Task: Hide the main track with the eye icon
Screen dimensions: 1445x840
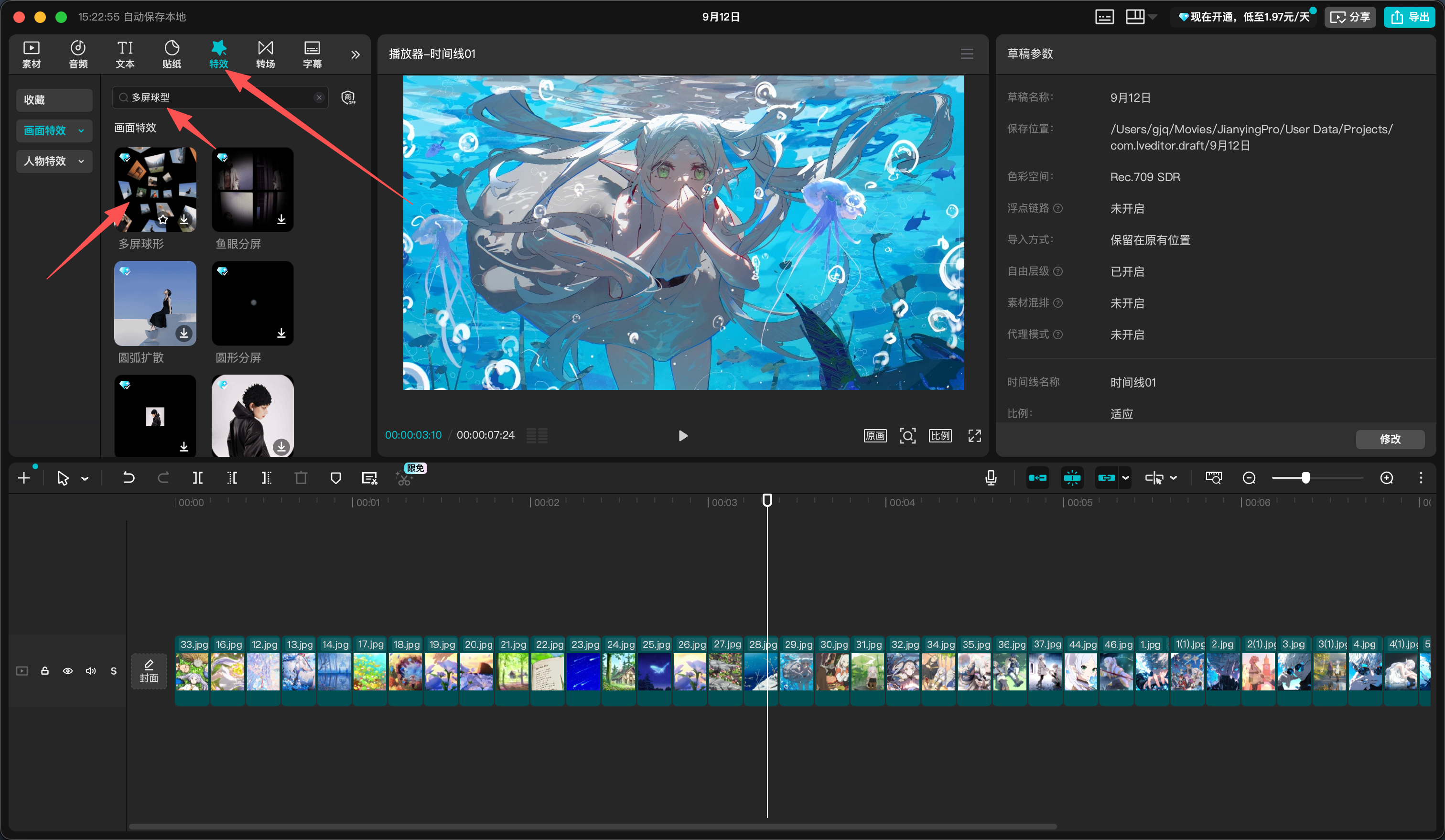Action: pos(68,671)
